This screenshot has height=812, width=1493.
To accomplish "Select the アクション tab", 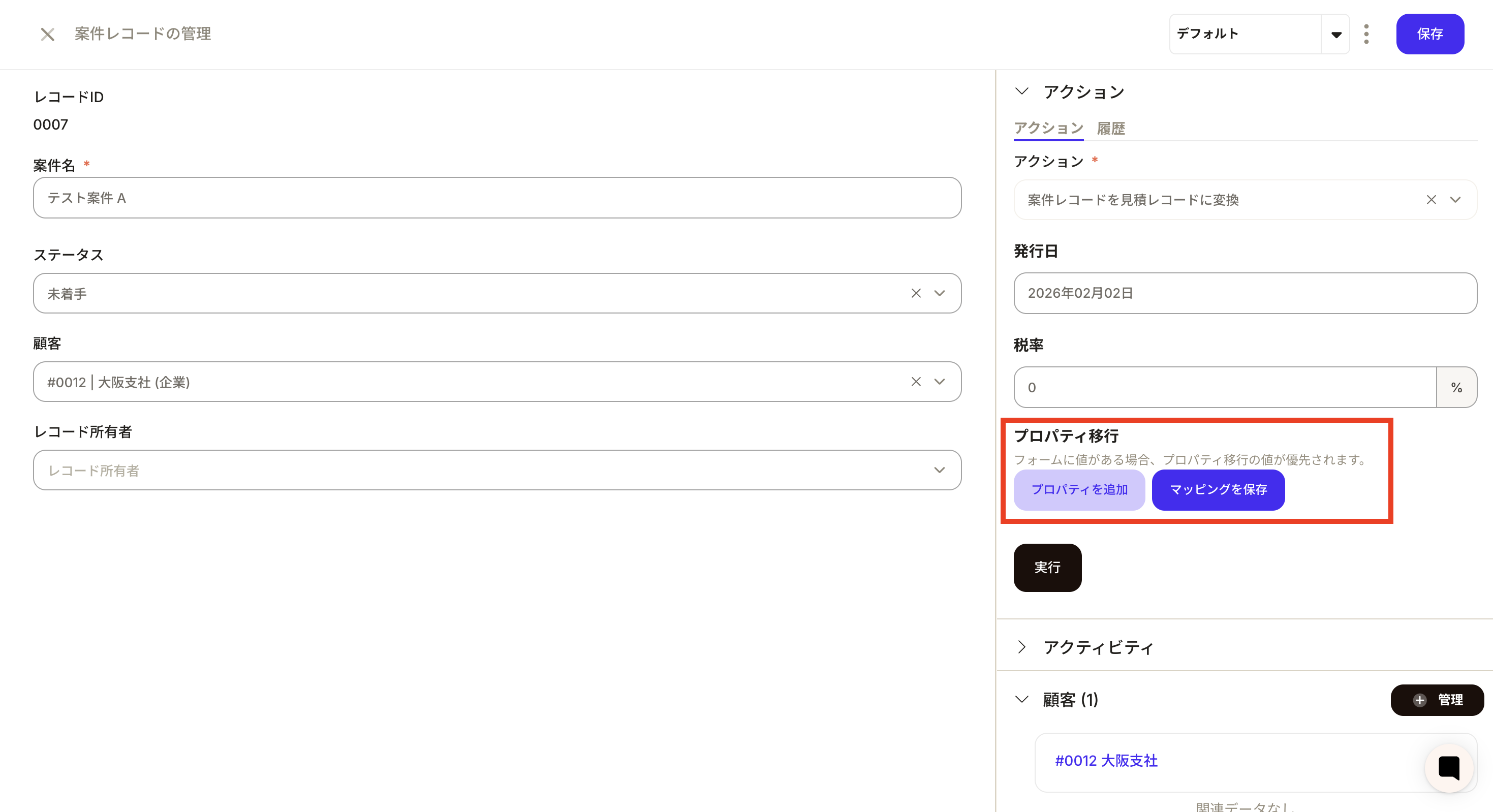I will pyautogui.click(x=1048, y=128).
